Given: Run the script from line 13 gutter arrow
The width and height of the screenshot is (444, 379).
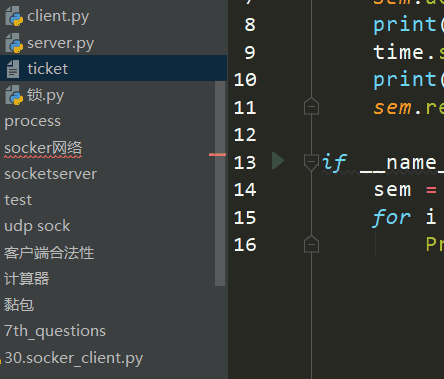Looking at the screenshot, I should pos(278,161).
